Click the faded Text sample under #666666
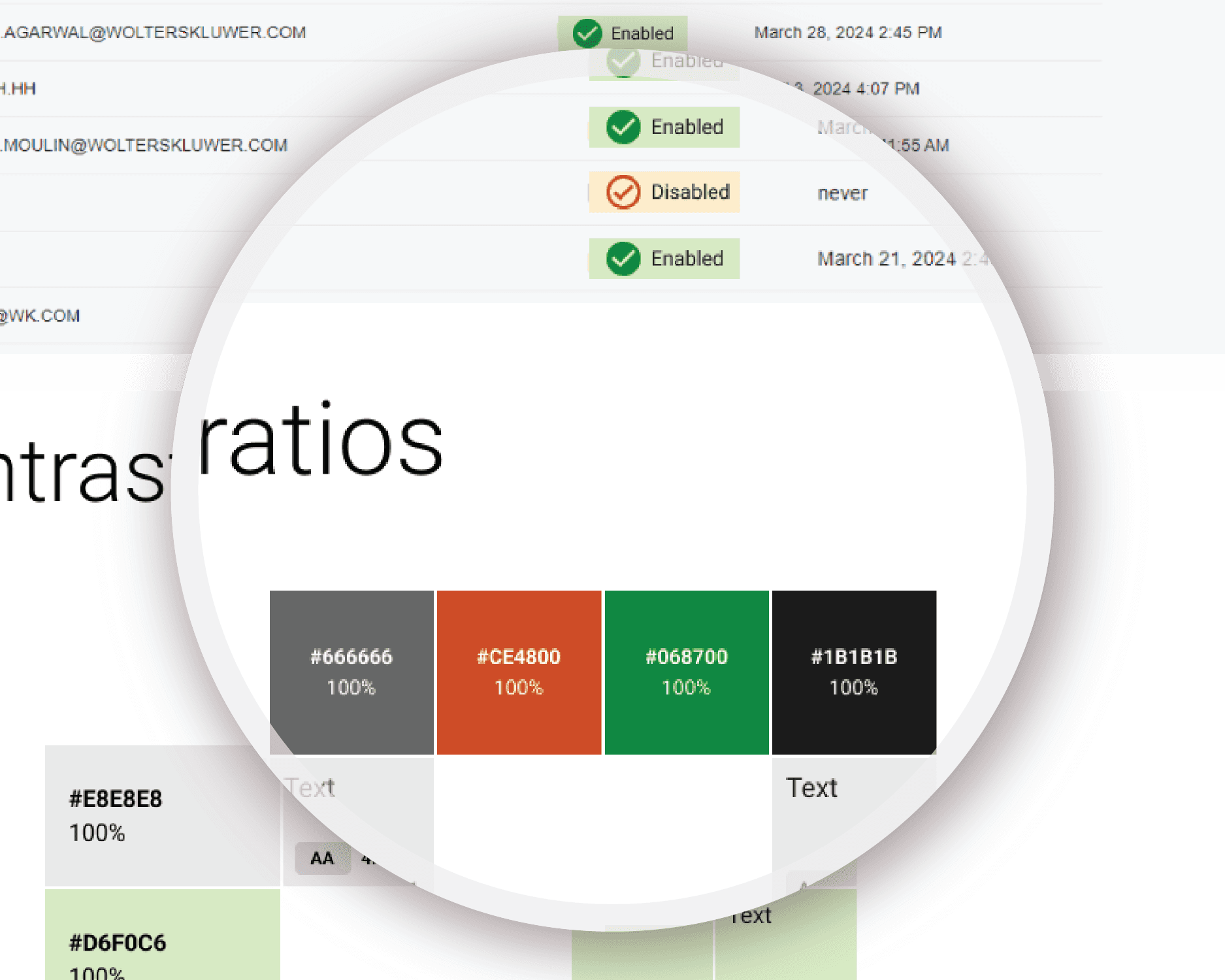Viewport: 1225px width, 980px height. tap(310, 788)
